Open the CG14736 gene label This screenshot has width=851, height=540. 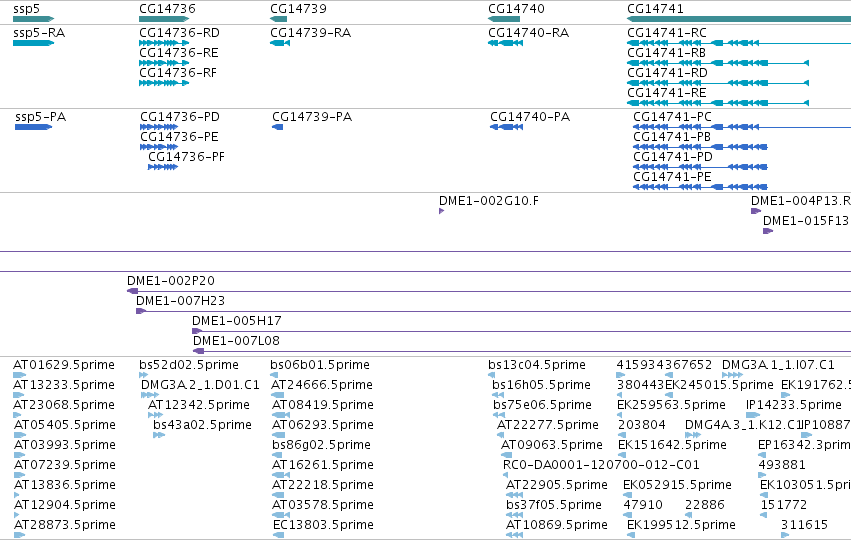167,9
